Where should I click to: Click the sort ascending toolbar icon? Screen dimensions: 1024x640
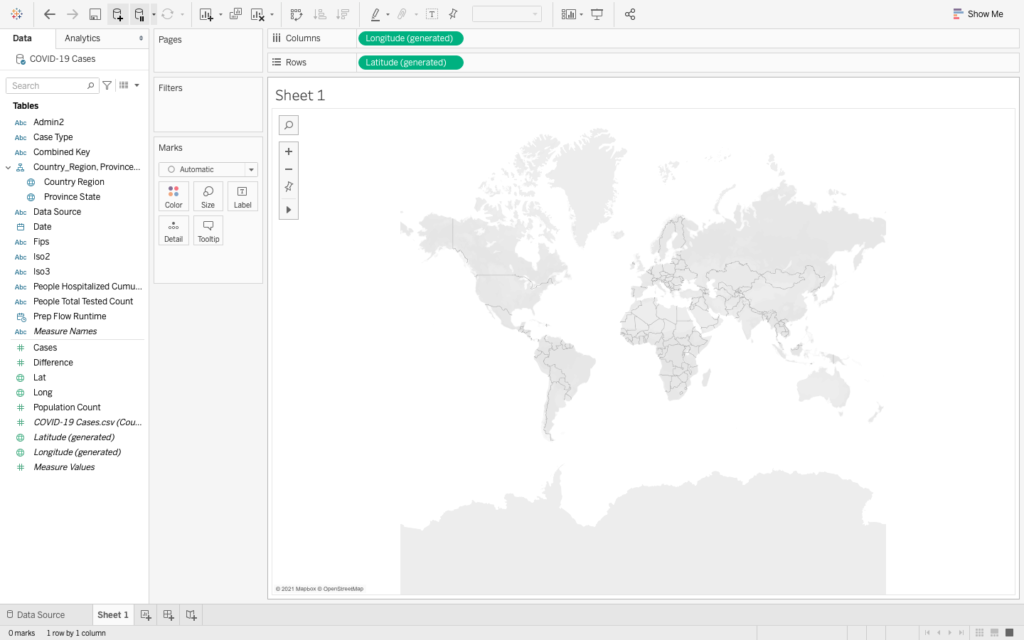coord(318,14)
